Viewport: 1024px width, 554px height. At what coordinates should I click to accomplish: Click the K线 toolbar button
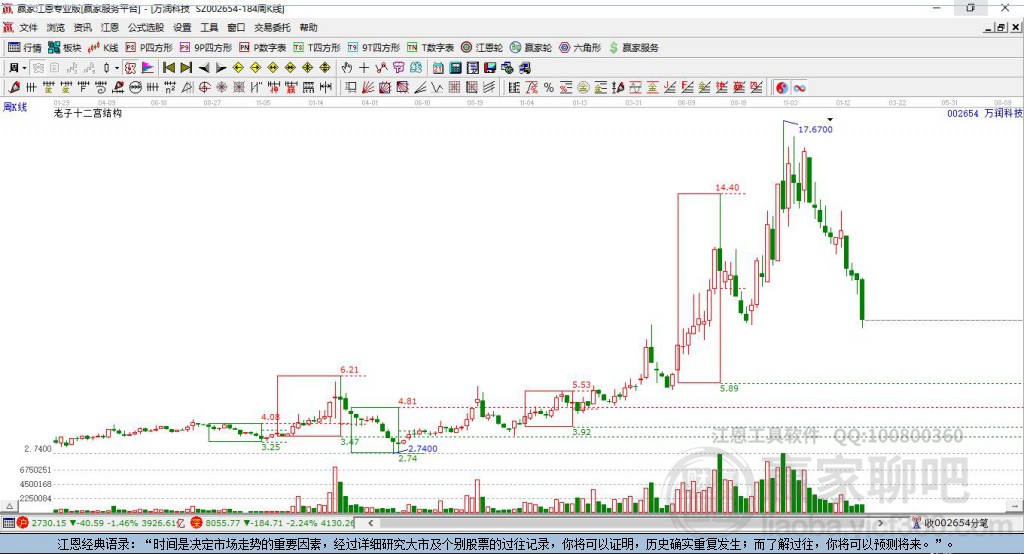pos(103,48)
